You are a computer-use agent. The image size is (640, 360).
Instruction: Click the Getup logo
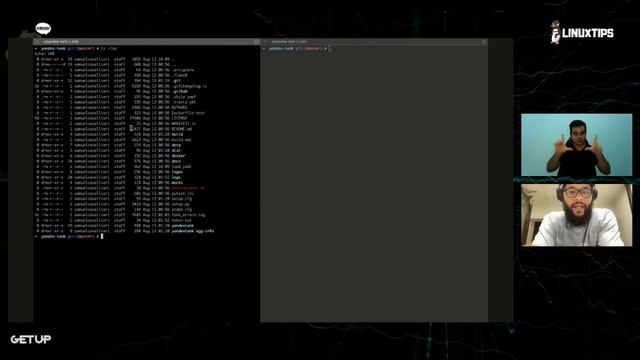point(31,339)
